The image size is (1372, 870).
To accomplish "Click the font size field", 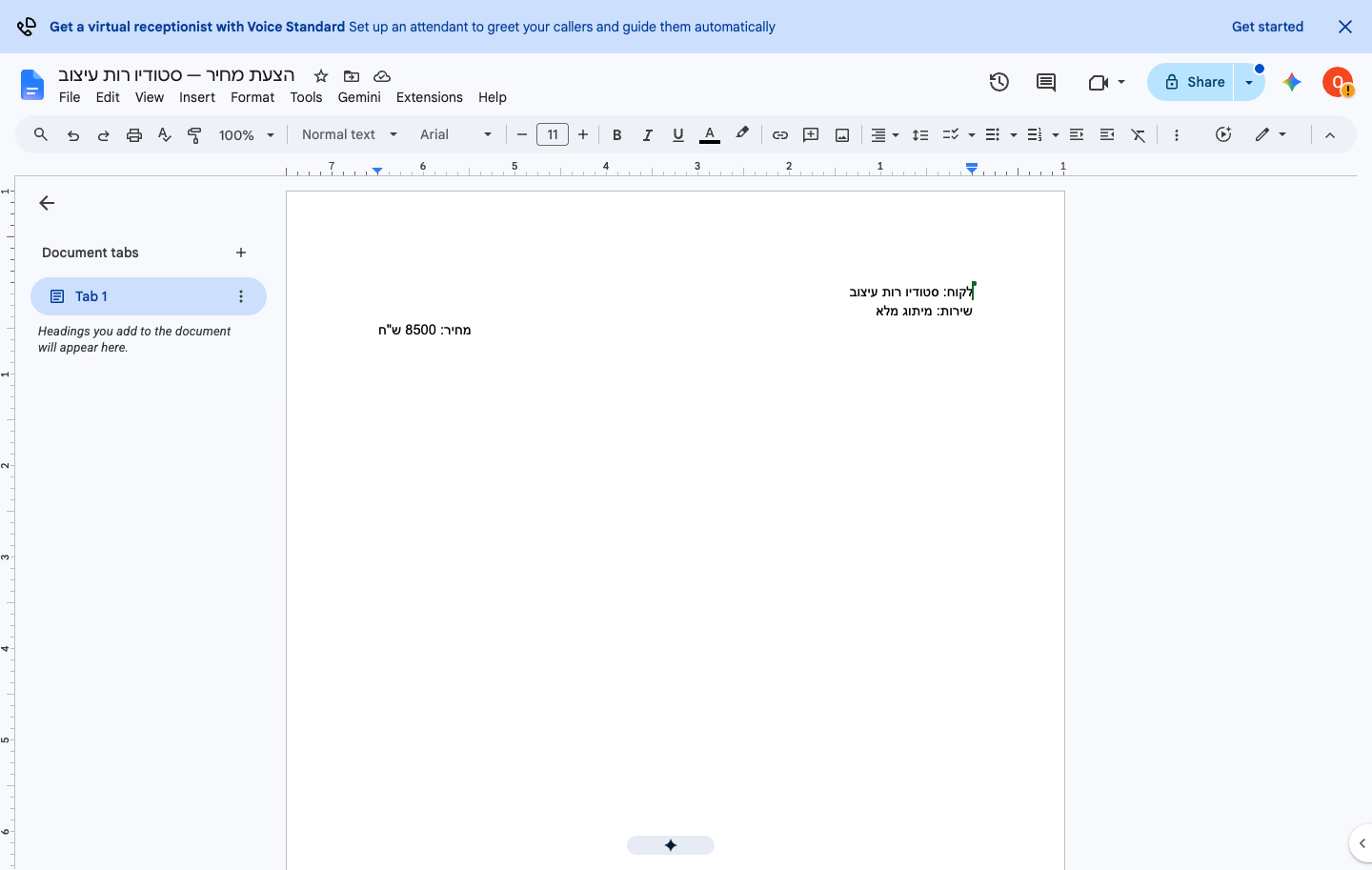I will coord(553,135).
